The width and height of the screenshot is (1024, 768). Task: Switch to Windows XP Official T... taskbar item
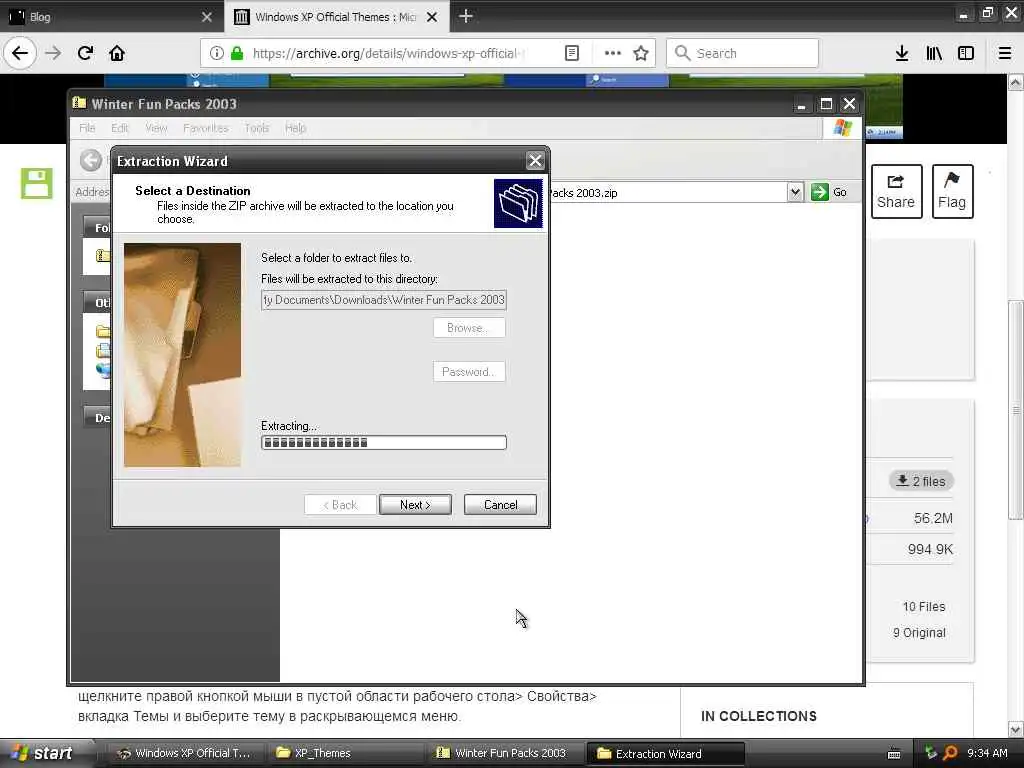184,753
